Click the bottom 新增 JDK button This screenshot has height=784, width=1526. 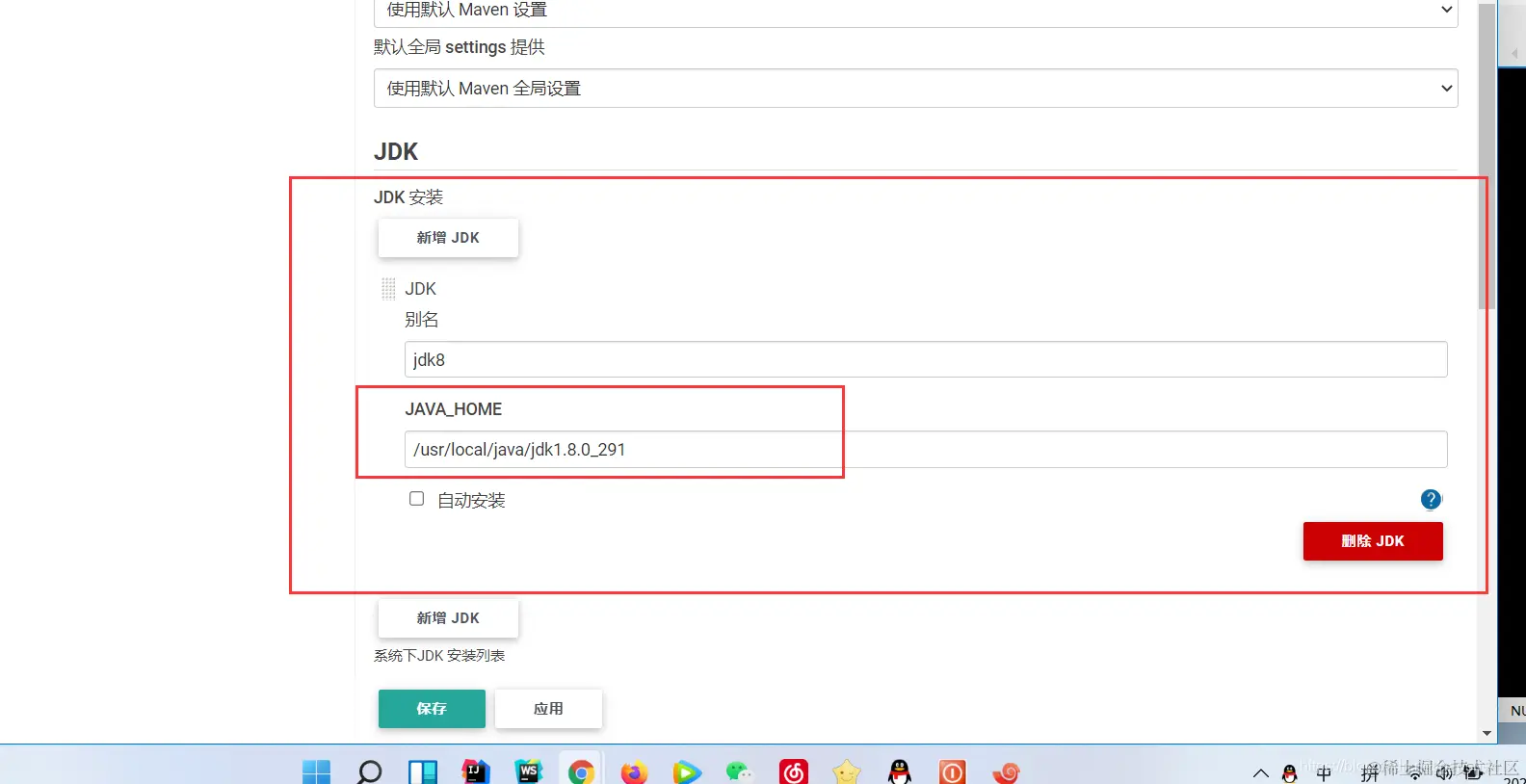(448, 618)
